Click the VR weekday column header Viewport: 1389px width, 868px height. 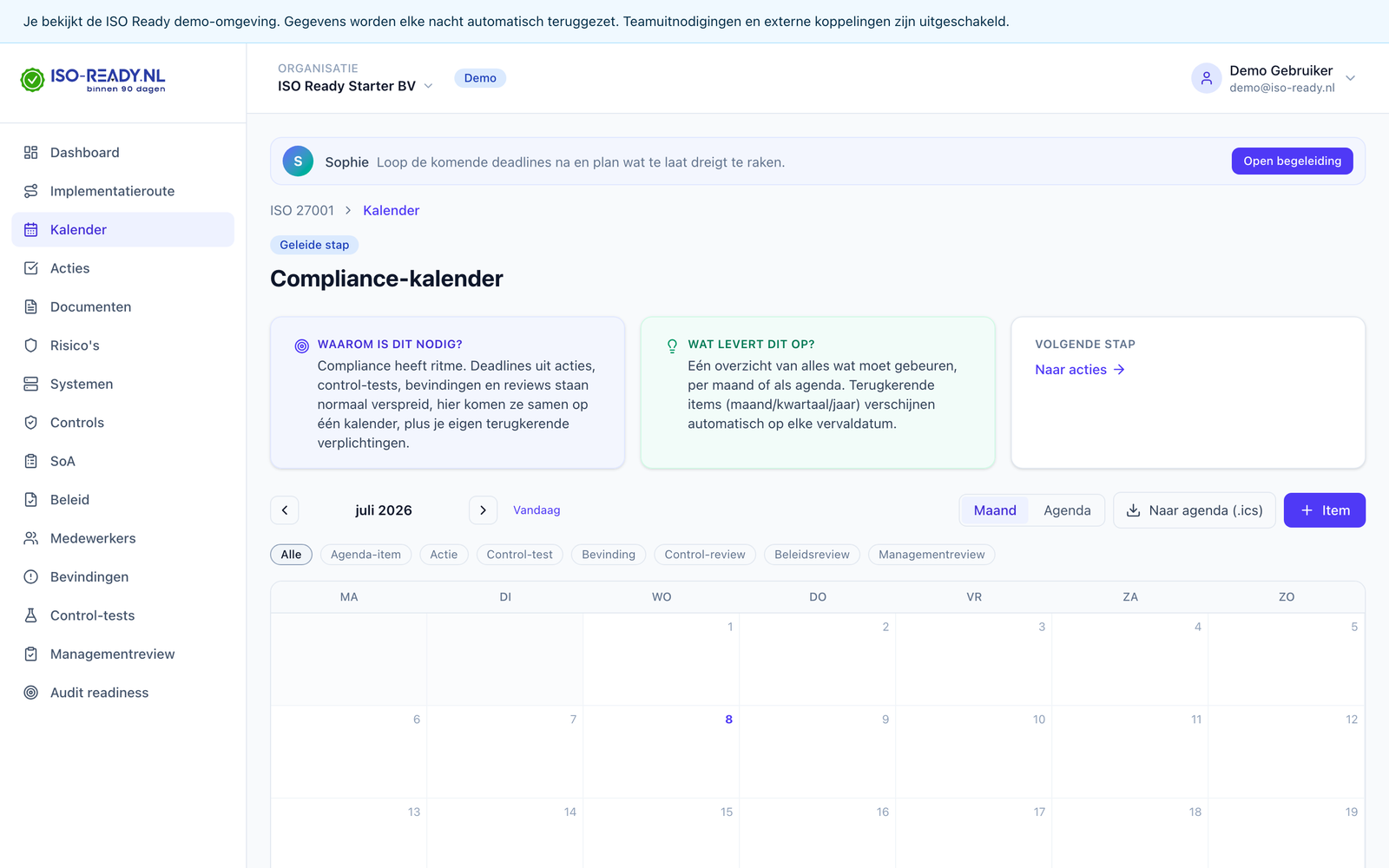click(x=974, y=597)
